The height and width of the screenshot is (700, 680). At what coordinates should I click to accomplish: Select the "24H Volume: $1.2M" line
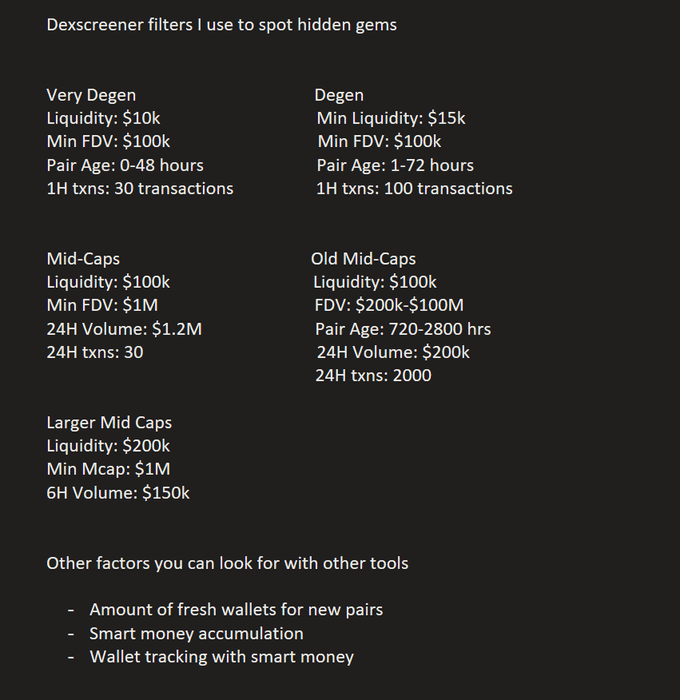click(124, 328)
